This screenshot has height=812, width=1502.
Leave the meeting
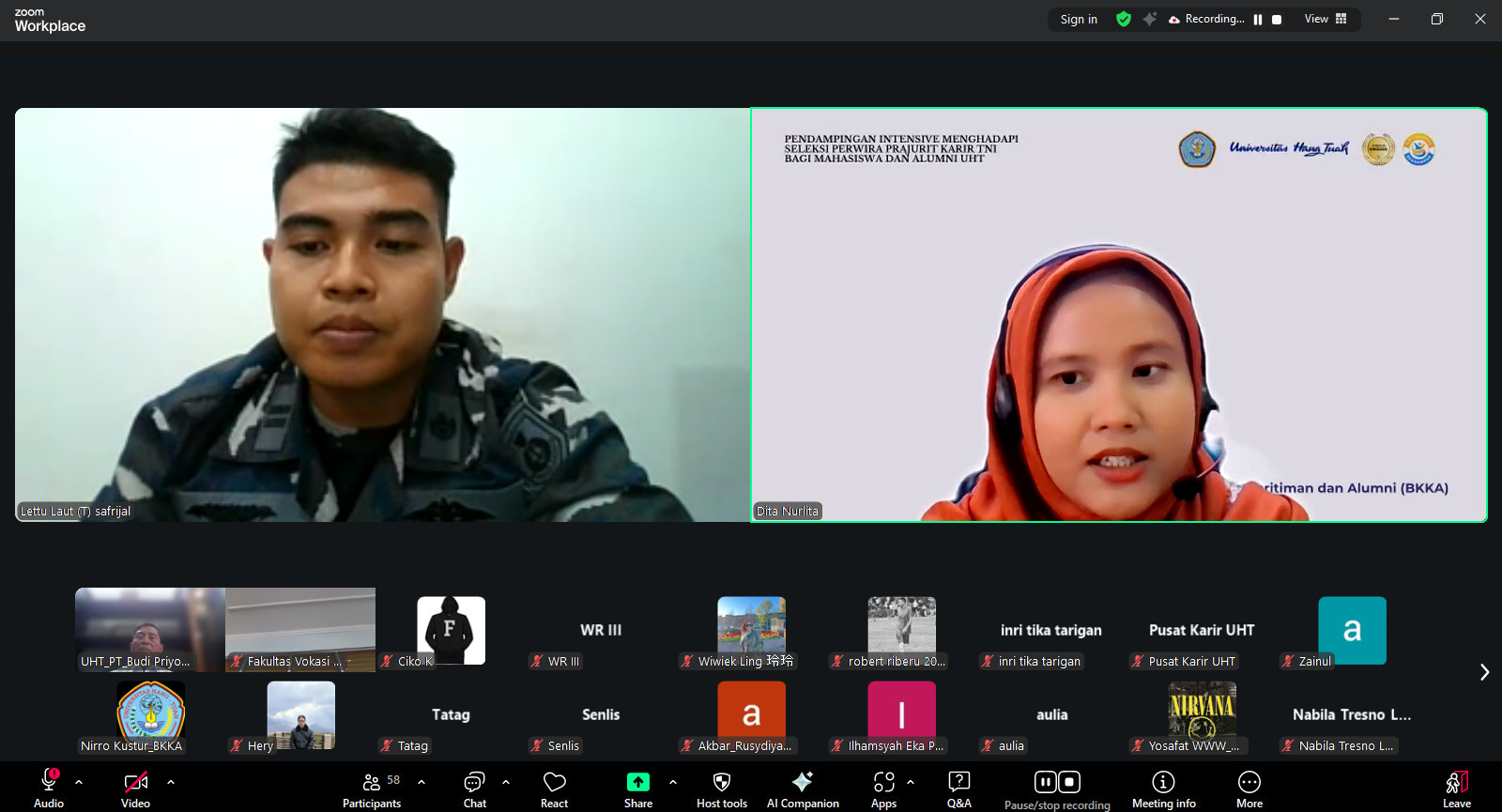click(1456, 789)
